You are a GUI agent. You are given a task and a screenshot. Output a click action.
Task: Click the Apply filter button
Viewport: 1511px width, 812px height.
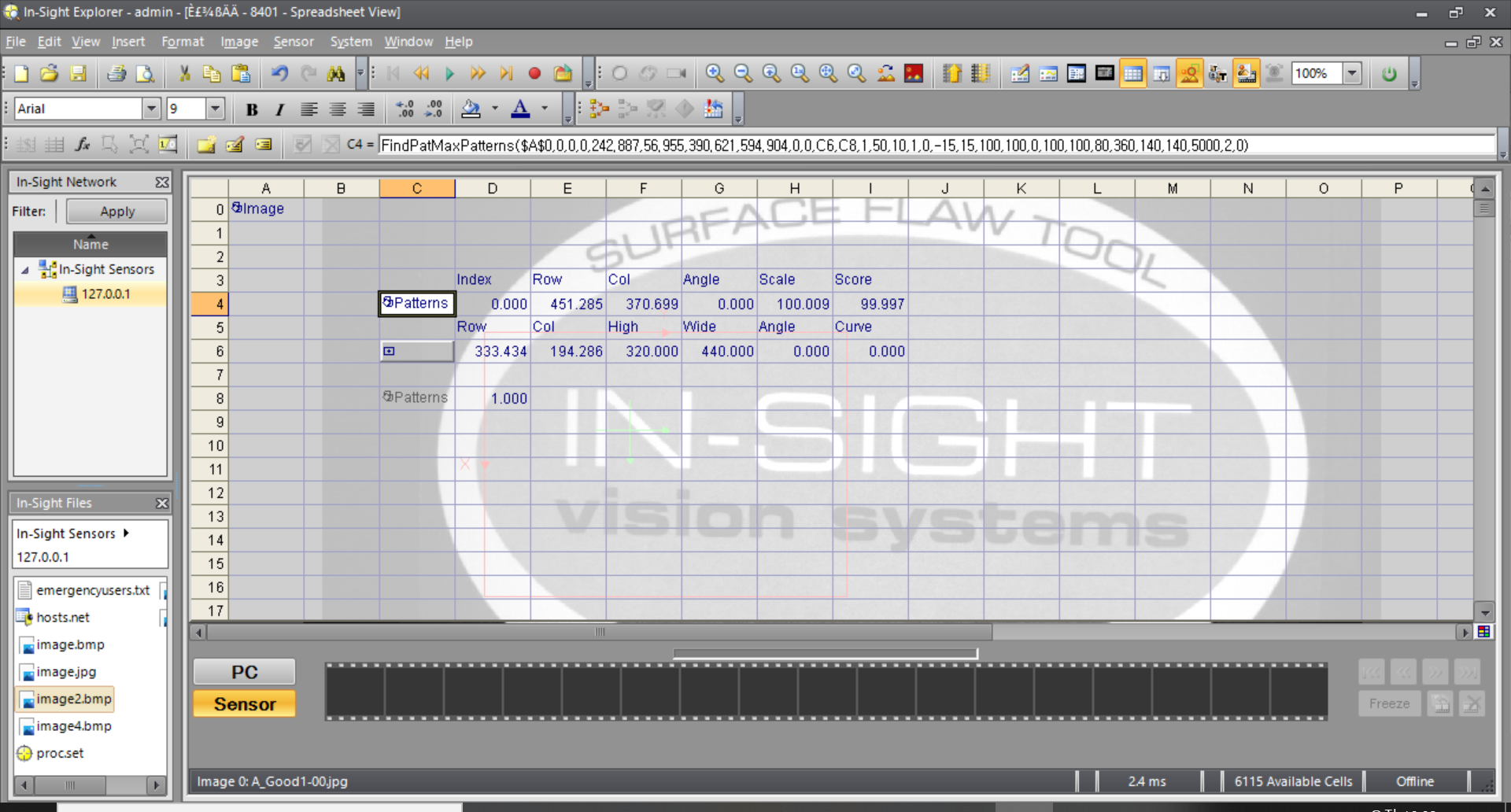117,212
